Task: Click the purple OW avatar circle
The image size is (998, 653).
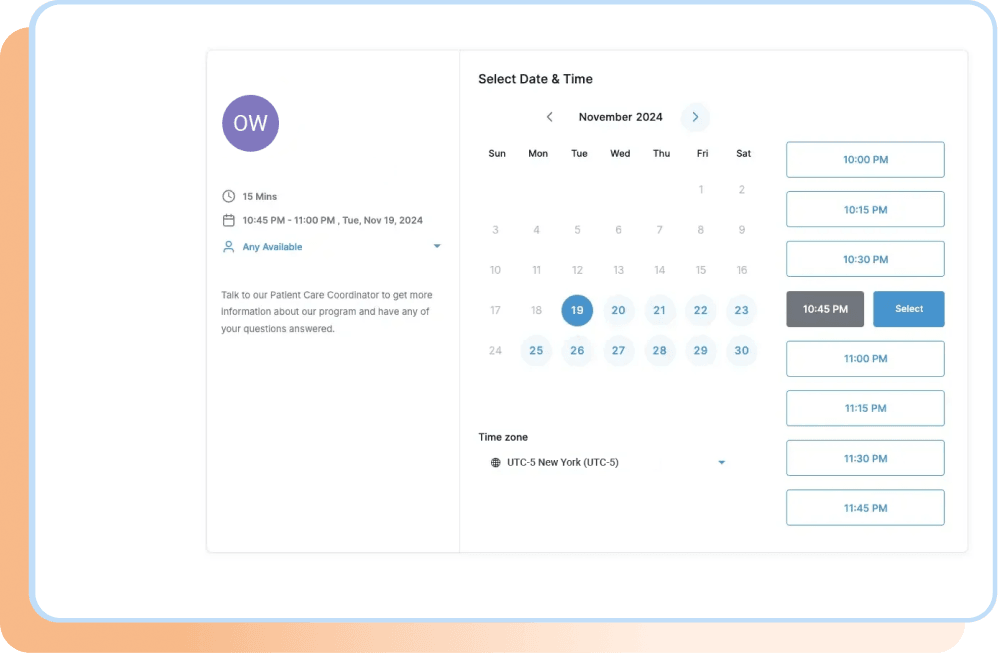Action: [250, 123]
